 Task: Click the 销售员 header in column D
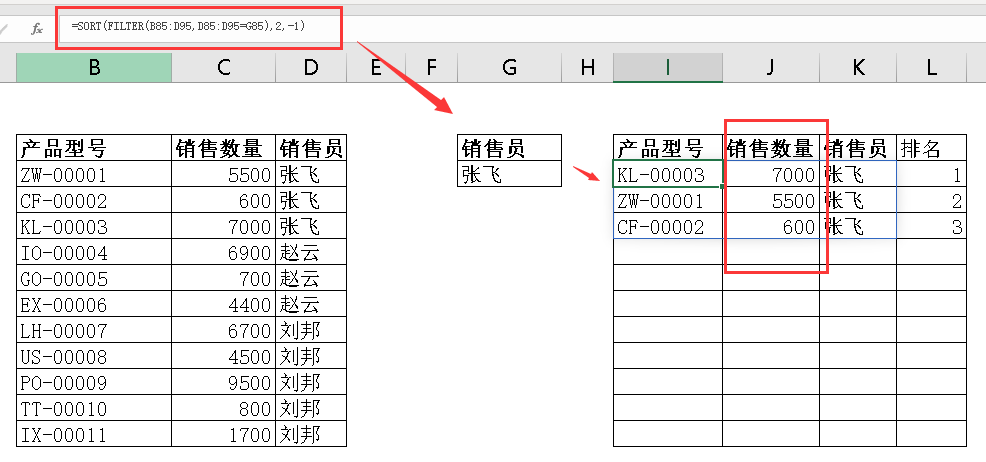[311, 148]
